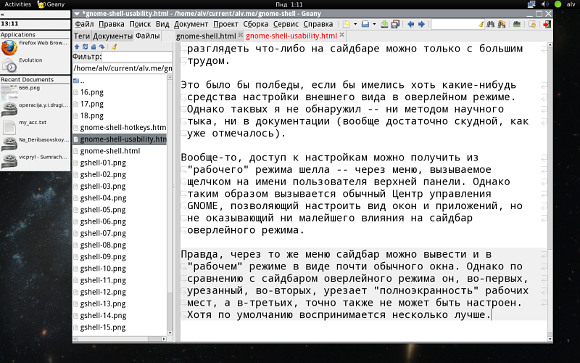Close the gnome-shell-usability.html tab
Viewport: 580px width, 363px height.
point(342,35)
